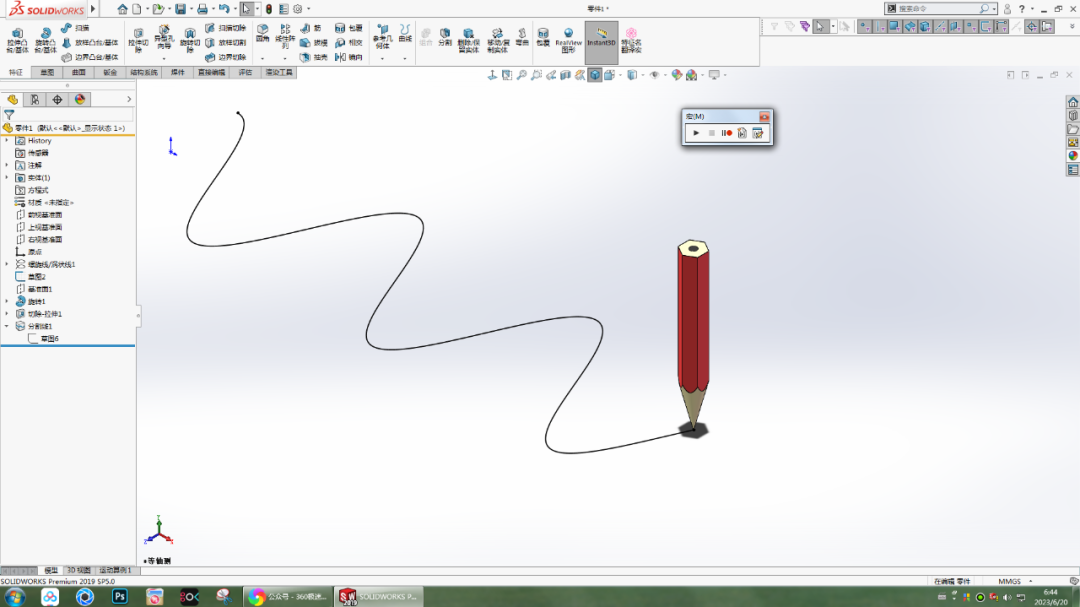
Task: Expand the History folder in the feature tree
Action: click(x=6, y=140)
